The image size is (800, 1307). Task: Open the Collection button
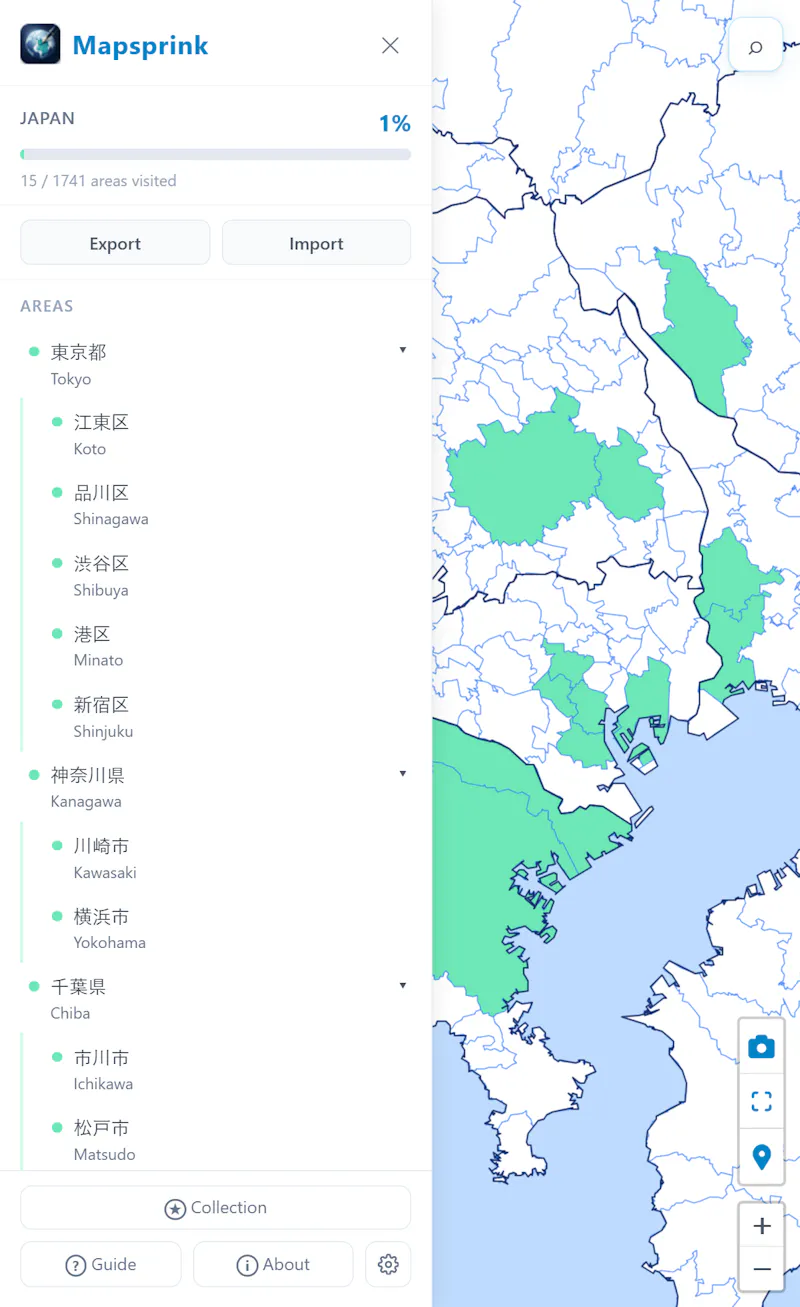pos(215,1208)
